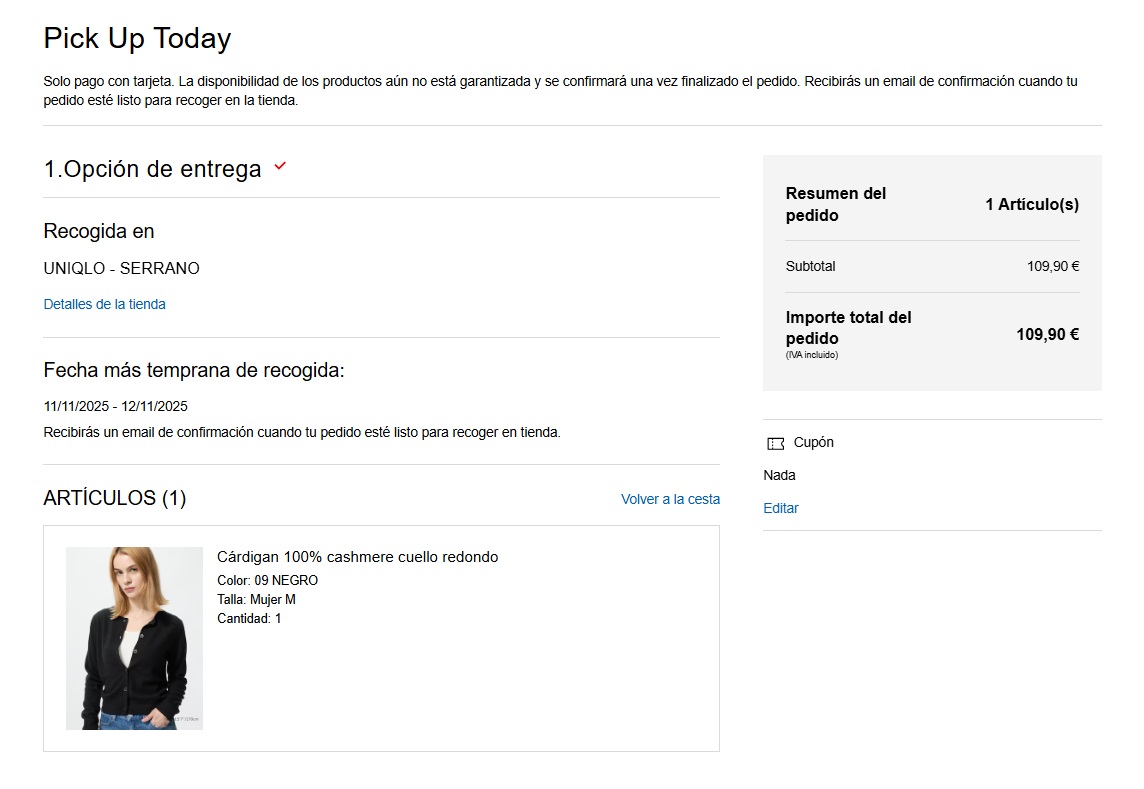This screenshot has width=1144, height=789.
Task: Click Nada below the Cupón label
Action: (x=779, y=475)
